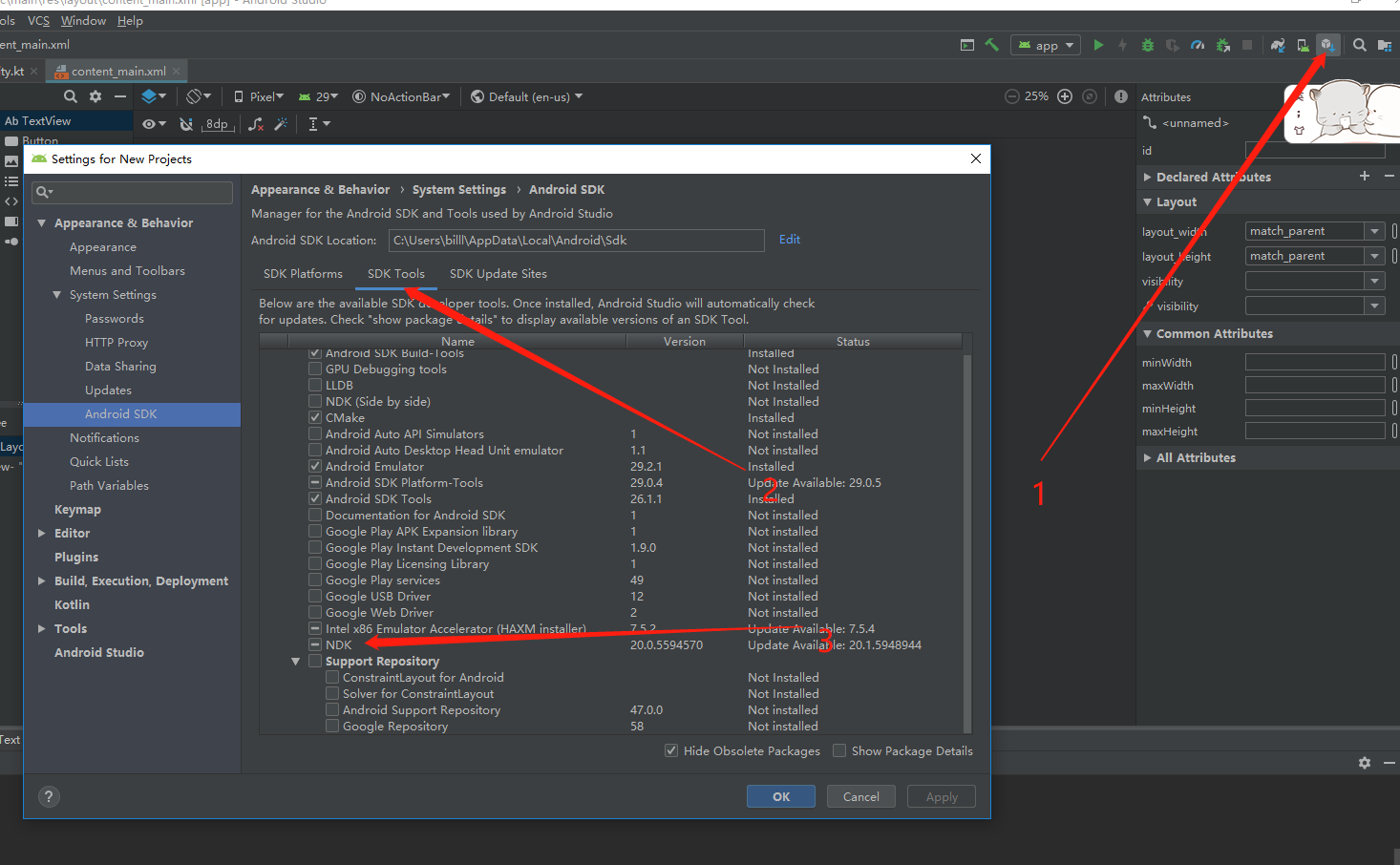Open the app run configuration dropdown
Viewport: 1400px width, 865px height.
coord(1046,45)
